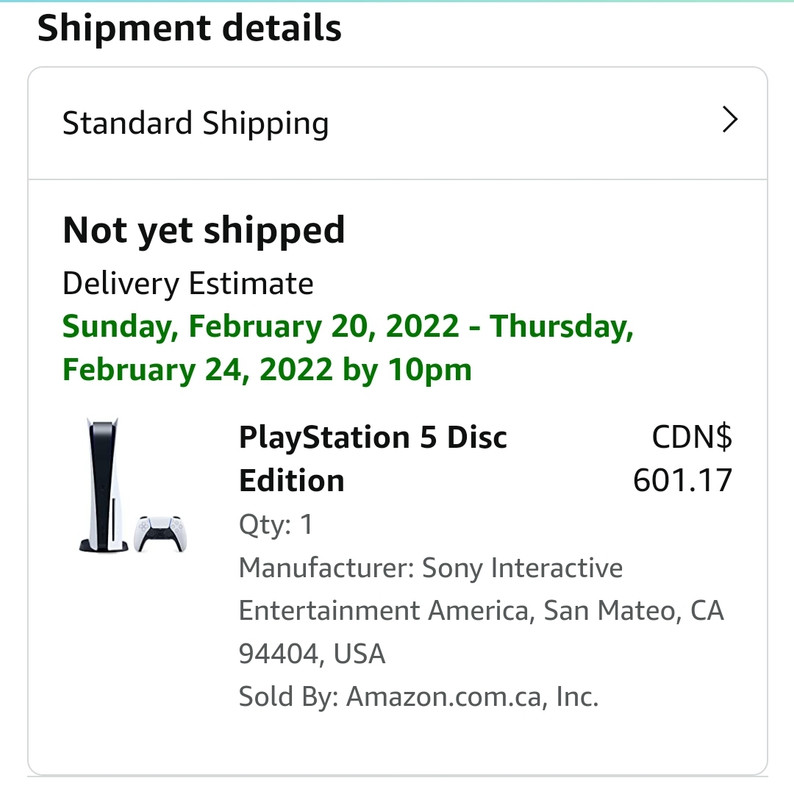Open the Standard Shipping label

pyautogui.click(x=195, y=124)
